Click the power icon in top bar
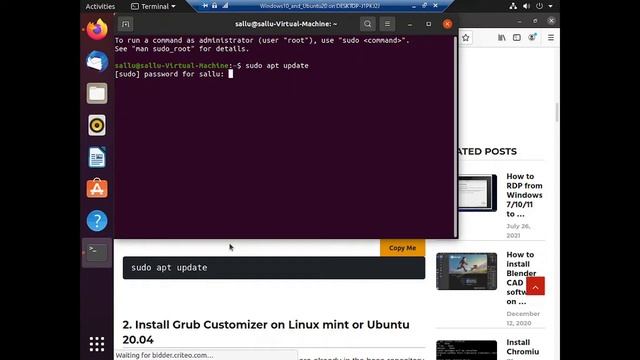Viewport: 640px width, 360px height. coord(540,6)
